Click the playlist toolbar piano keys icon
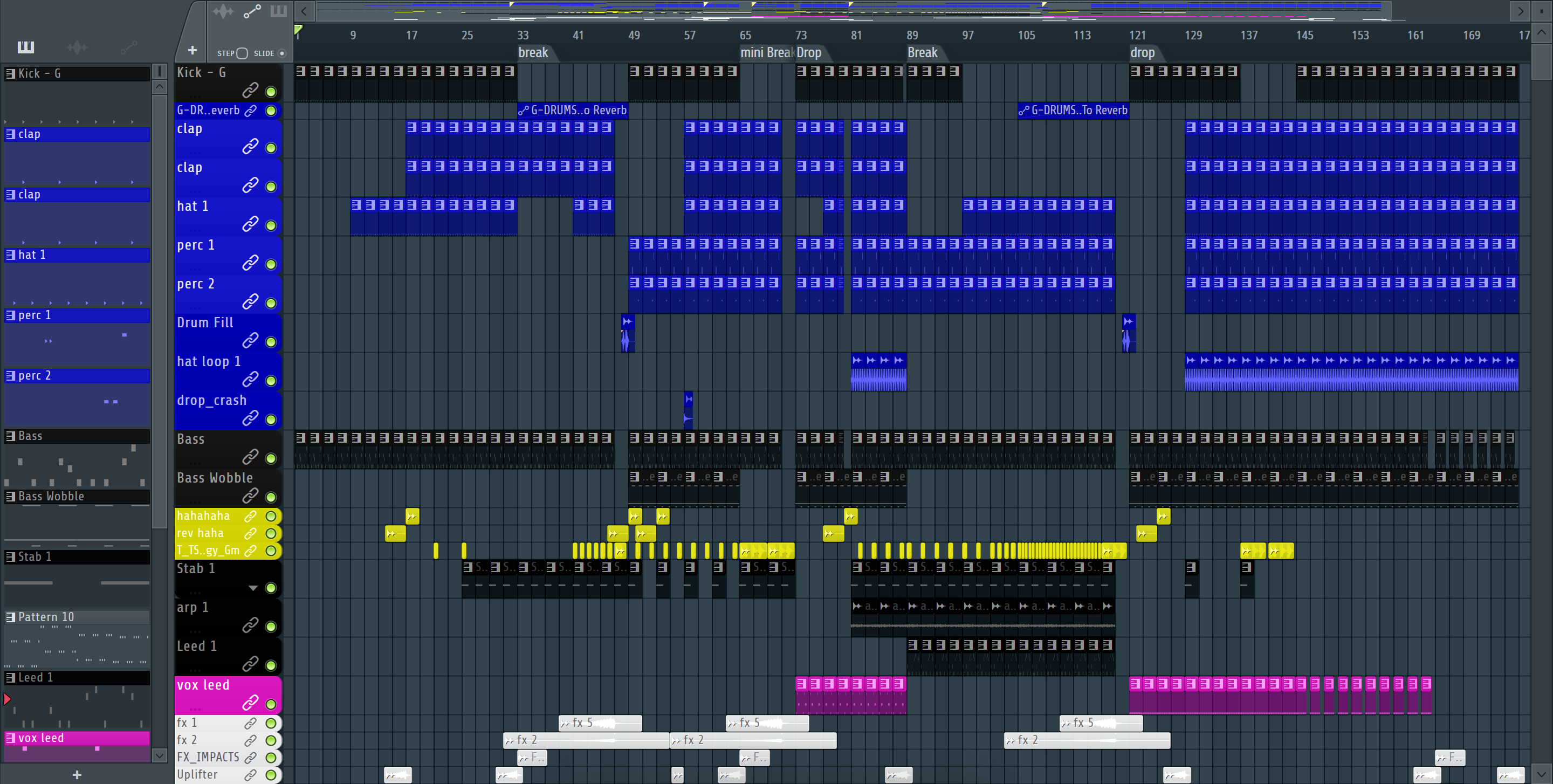Viewport: 1553px width, 784px height. pyautogui.click(x=279, y=11)
